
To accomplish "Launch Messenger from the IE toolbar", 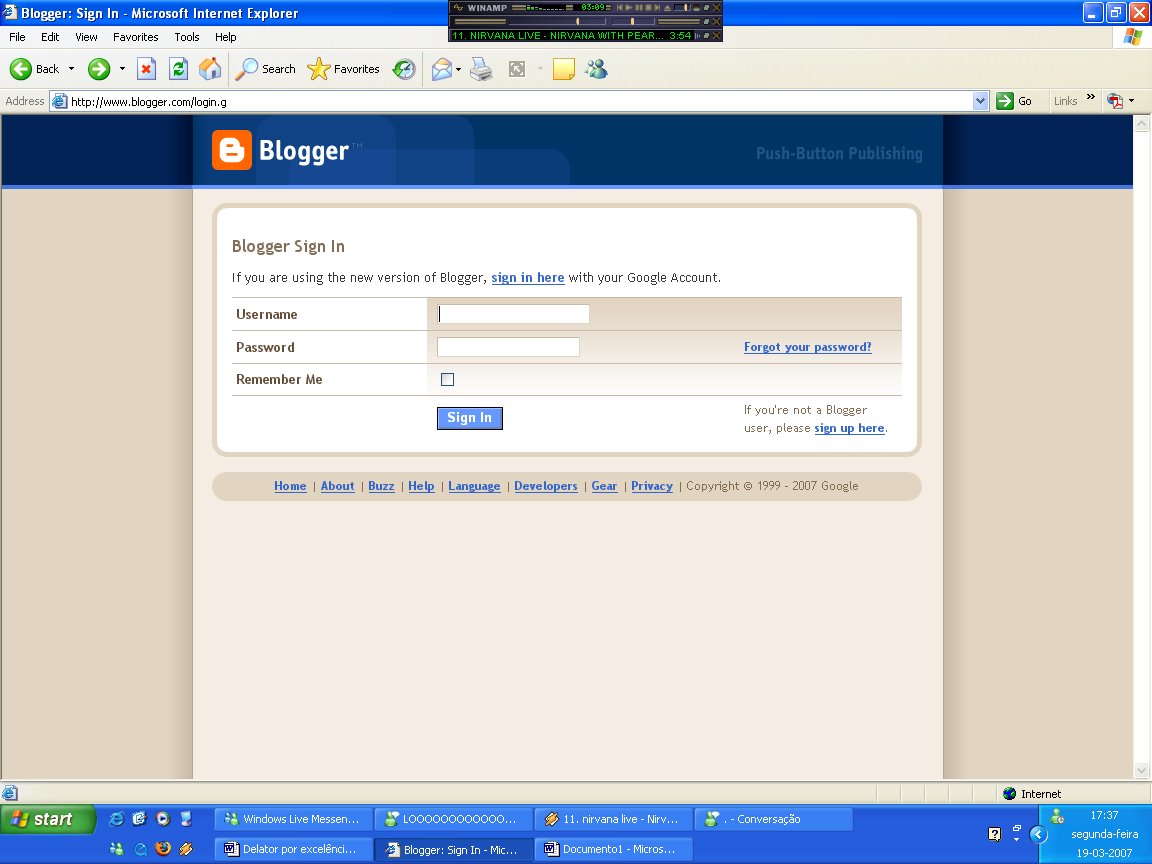I will (596, 69).
